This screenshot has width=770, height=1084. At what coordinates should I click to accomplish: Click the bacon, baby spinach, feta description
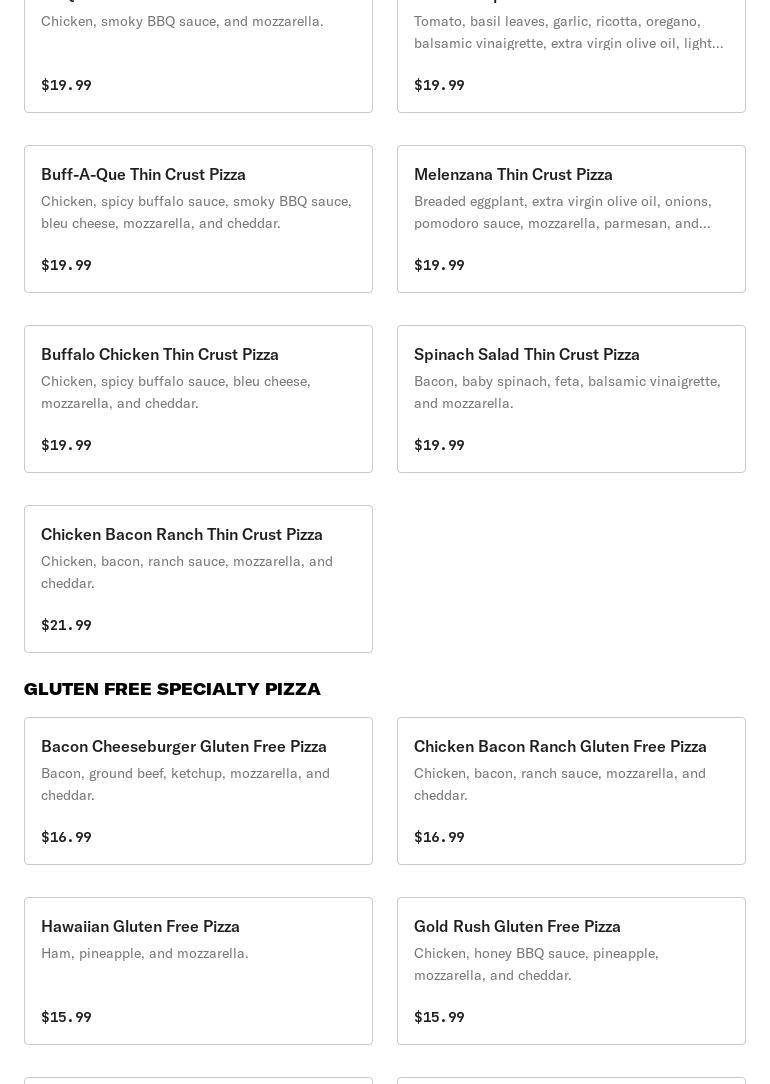click(567, 392)
